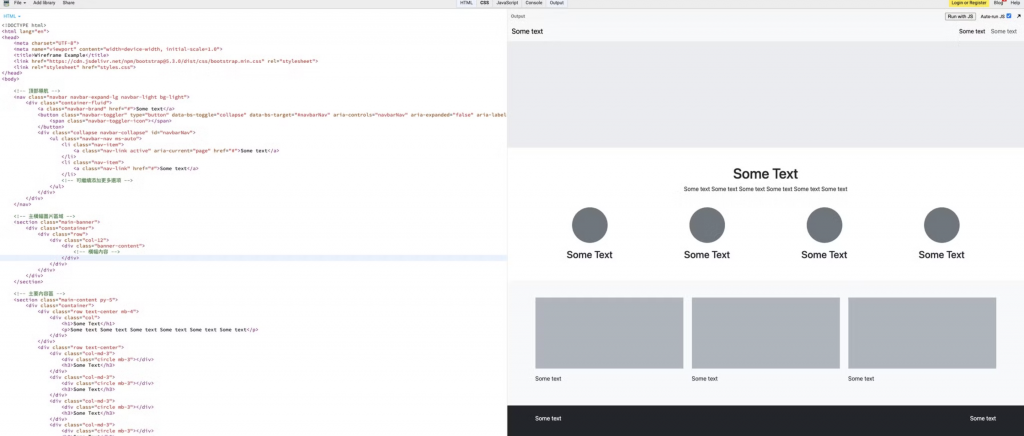1024x436 pixels.
Task: Expand the HTML language dropdown in editor
Action: [12, 16]
